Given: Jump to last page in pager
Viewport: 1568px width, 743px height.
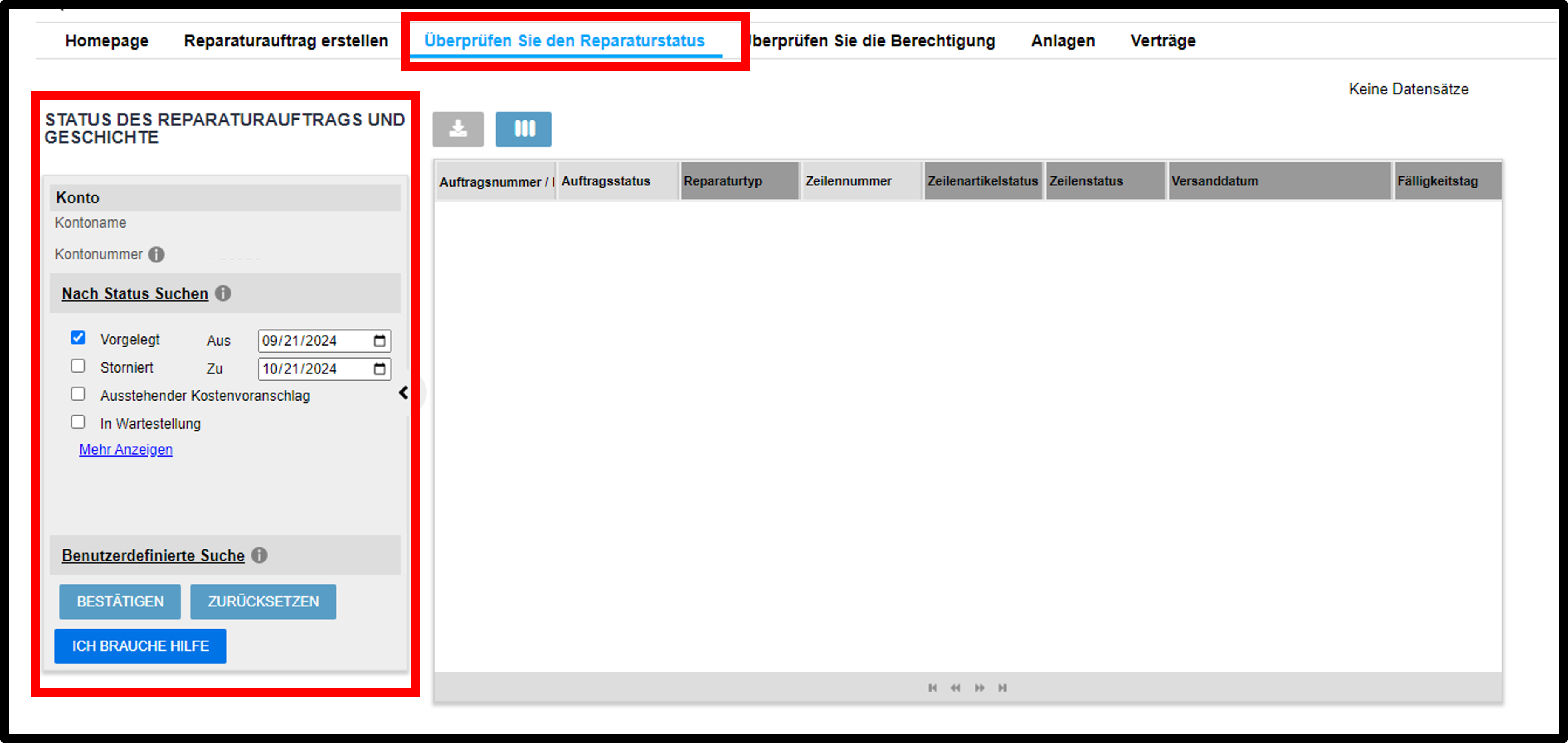Looking at the screenshot, I should [1003, 688].
